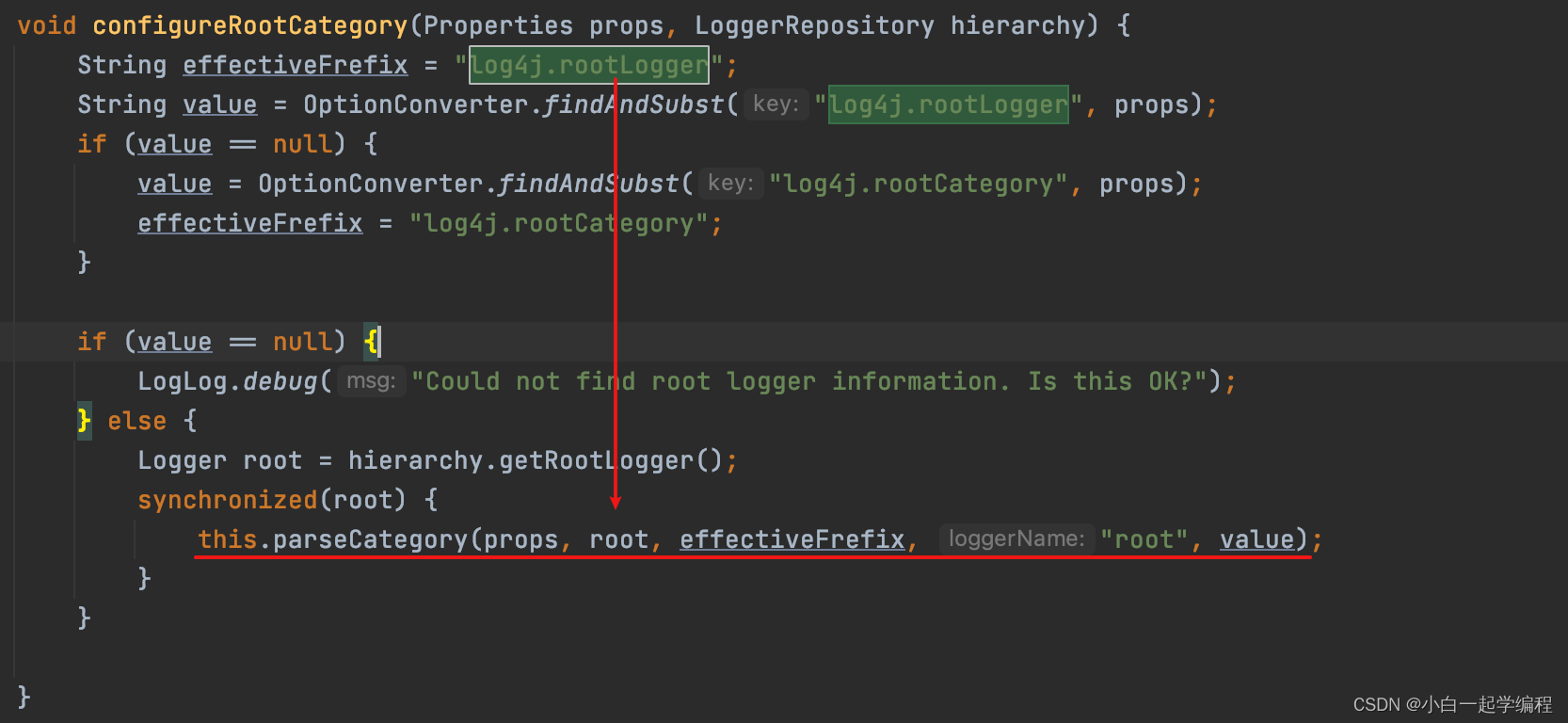Click findAndSubst in the String value declaration
1568x723 pixels.
pyautogui.click(x=633, y=104)
